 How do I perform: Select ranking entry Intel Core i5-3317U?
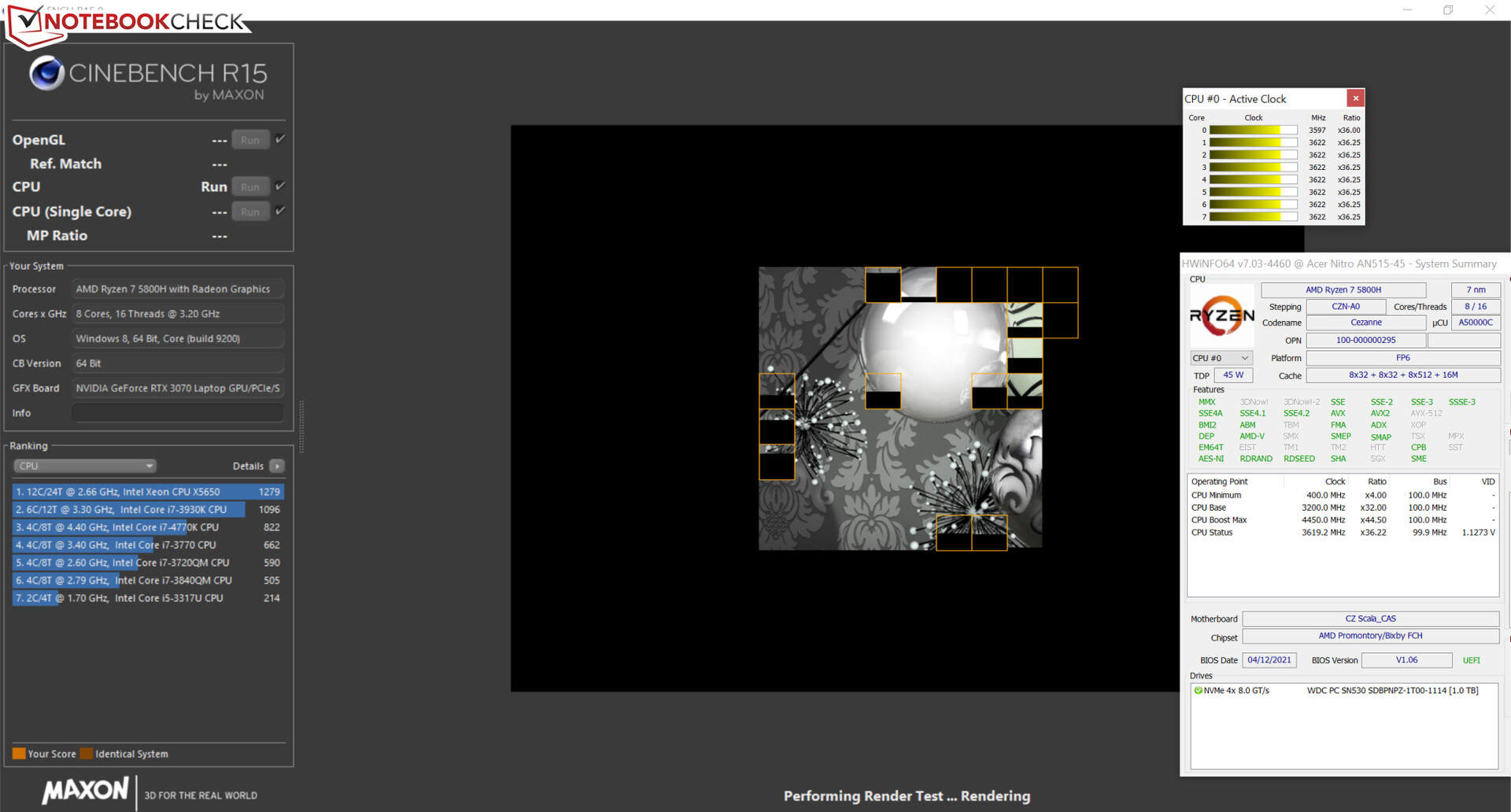pos(148,598)
